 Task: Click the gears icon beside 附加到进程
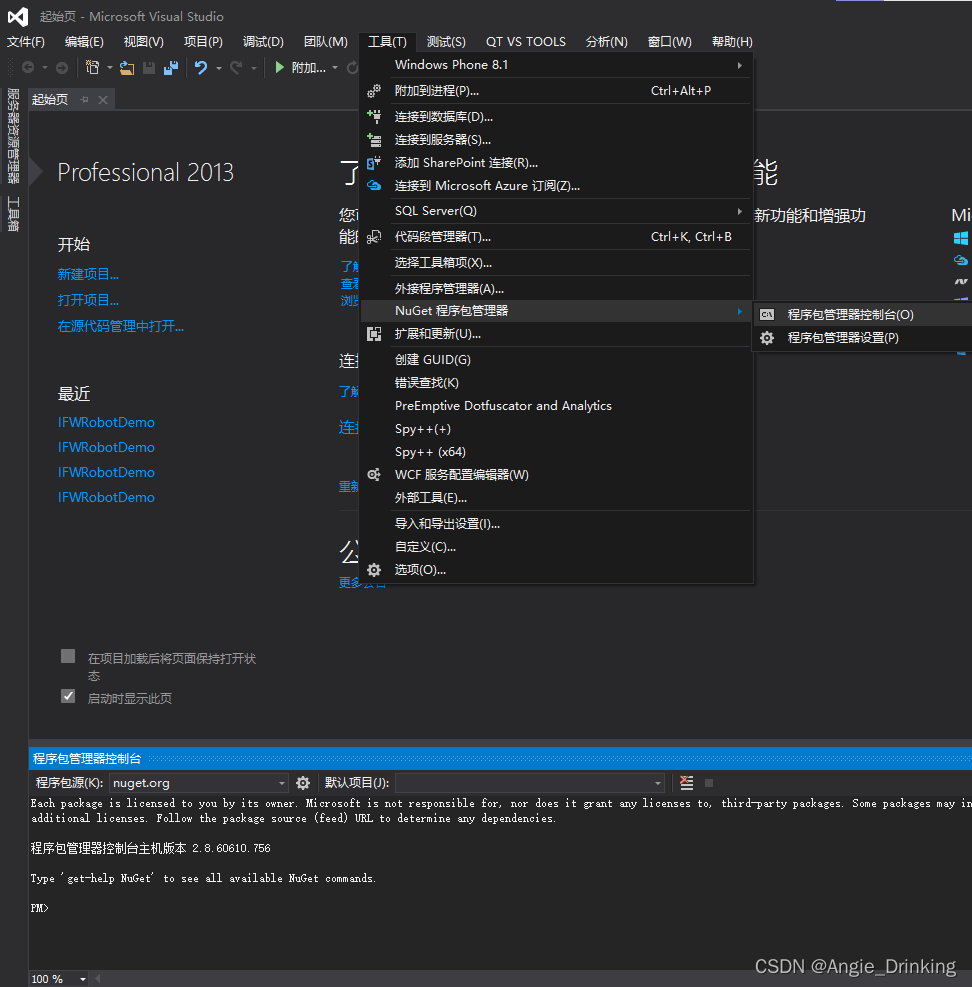[x=374, y=91]
